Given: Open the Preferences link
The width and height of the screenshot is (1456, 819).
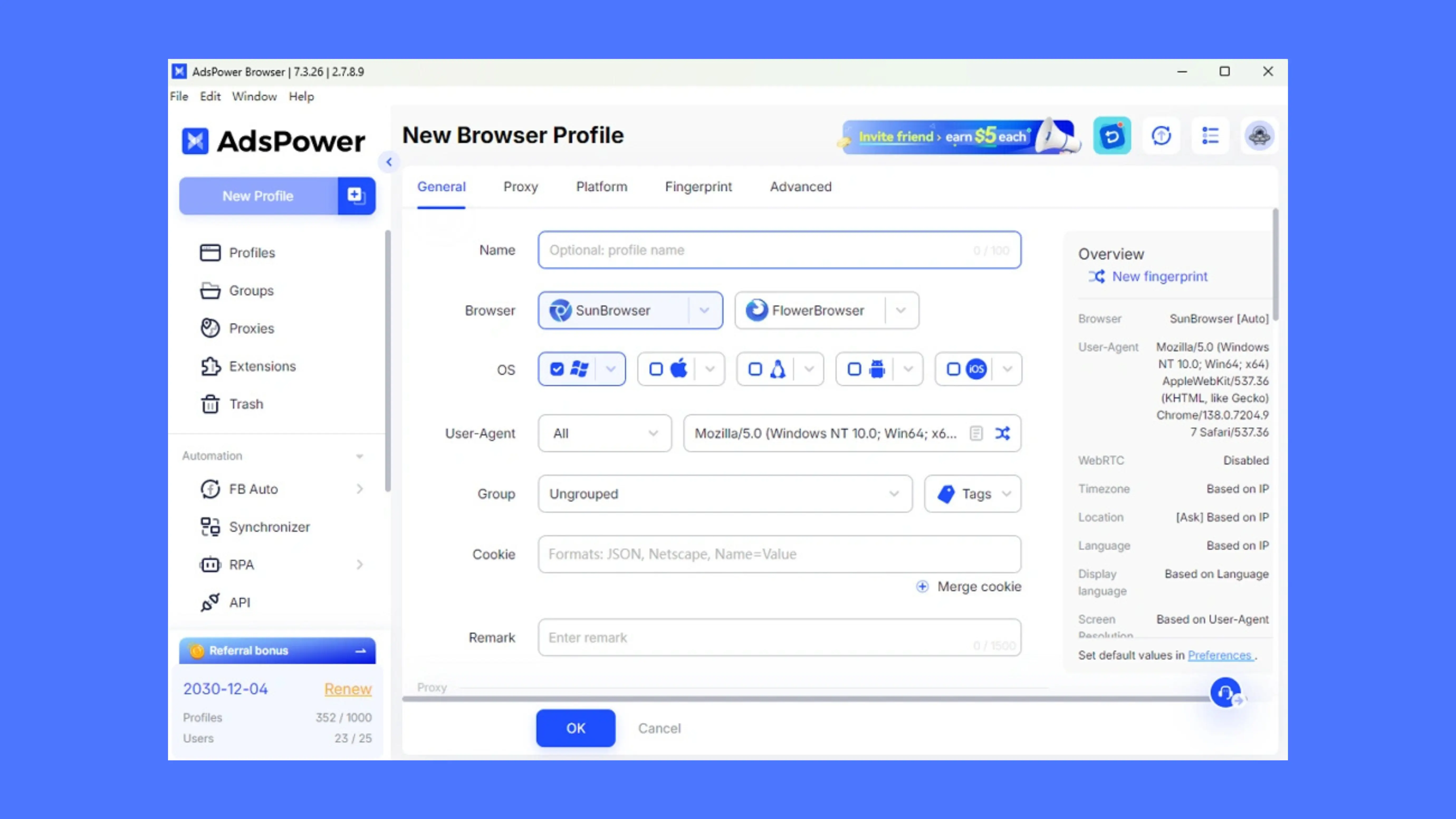Looking at the screenshot, I should tap(1220, 655).
